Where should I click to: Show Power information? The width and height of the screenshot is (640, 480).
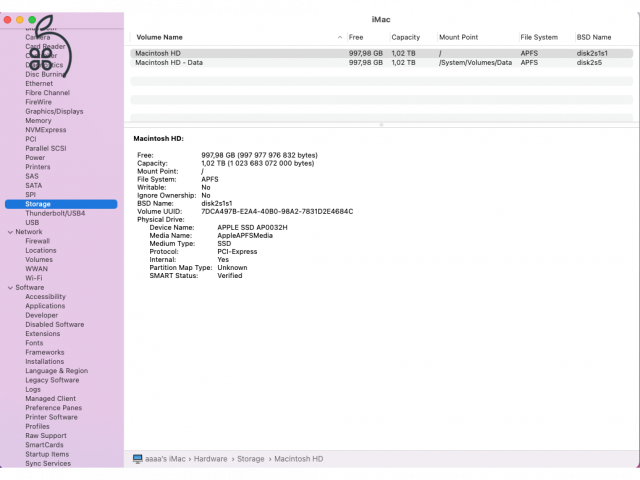tap(35, 158)
